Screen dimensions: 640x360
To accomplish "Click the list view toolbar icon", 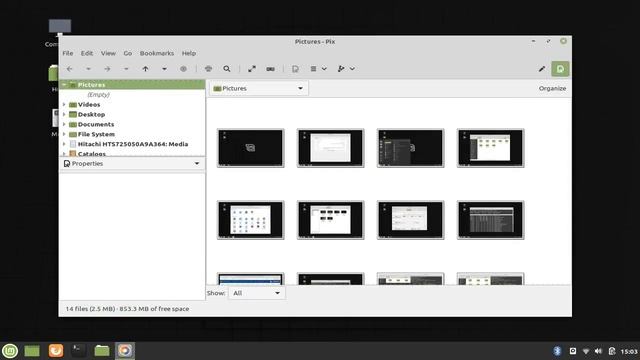I will tap(313, 69).
